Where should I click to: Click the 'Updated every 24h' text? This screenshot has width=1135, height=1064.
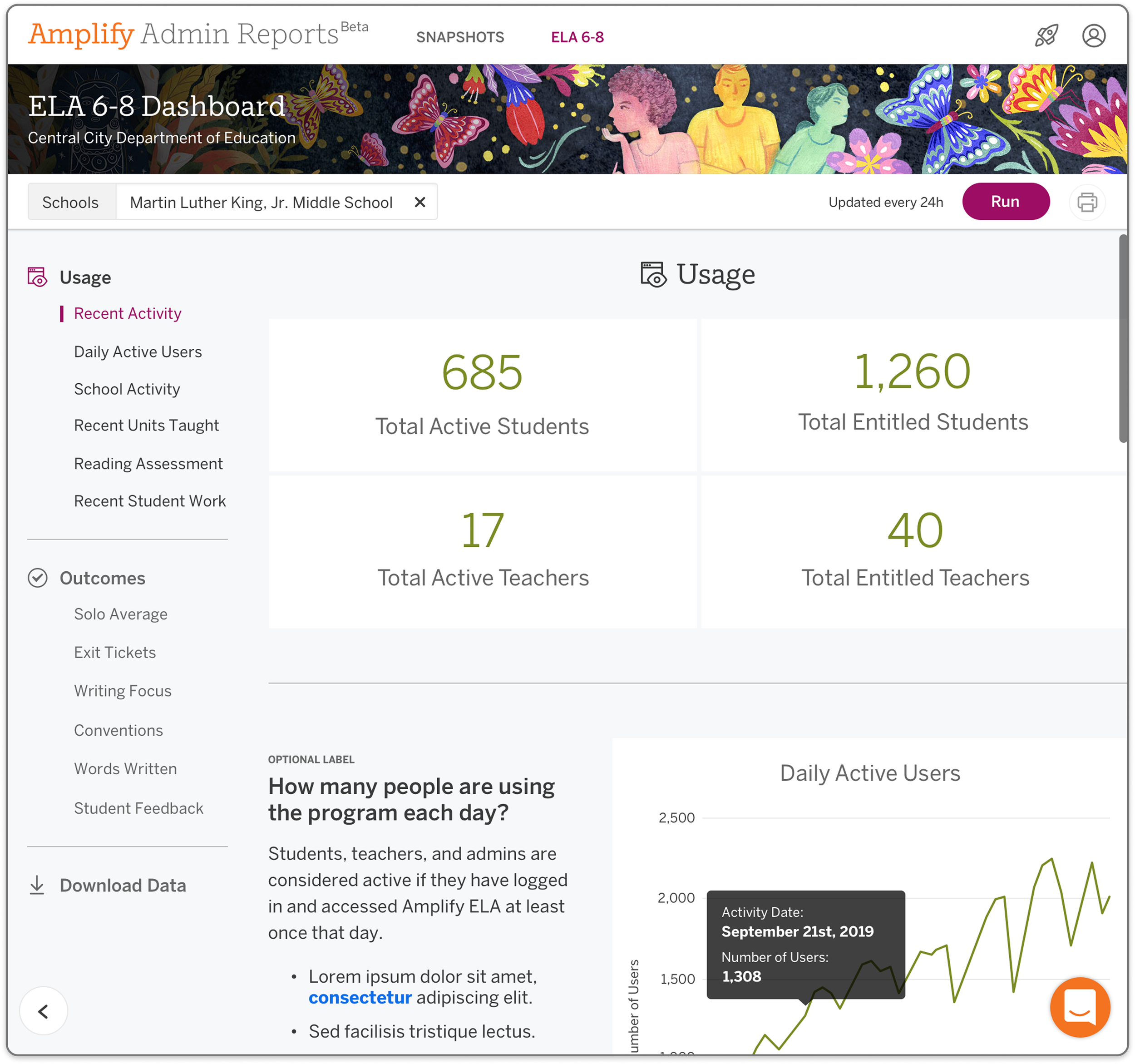pyautogui.click(x=885, y=202)
